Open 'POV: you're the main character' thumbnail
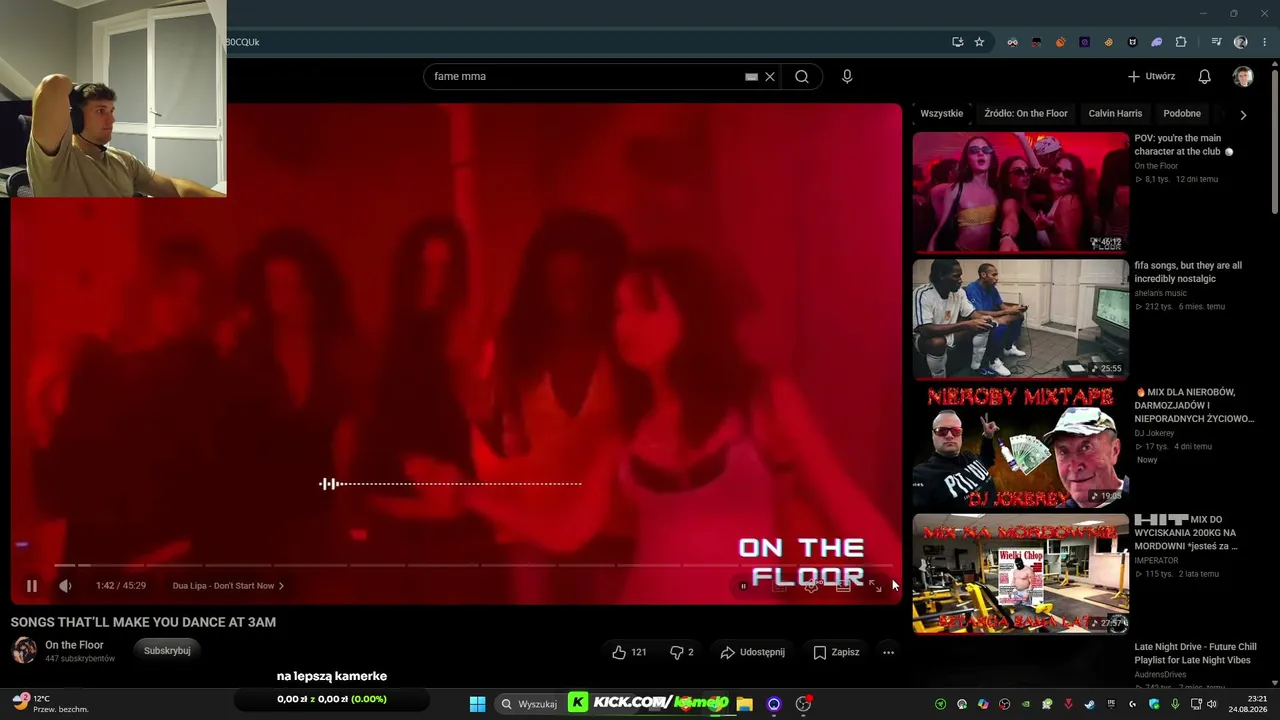1280x720 pixels. pyautogui.click(x=1021, y=192)
